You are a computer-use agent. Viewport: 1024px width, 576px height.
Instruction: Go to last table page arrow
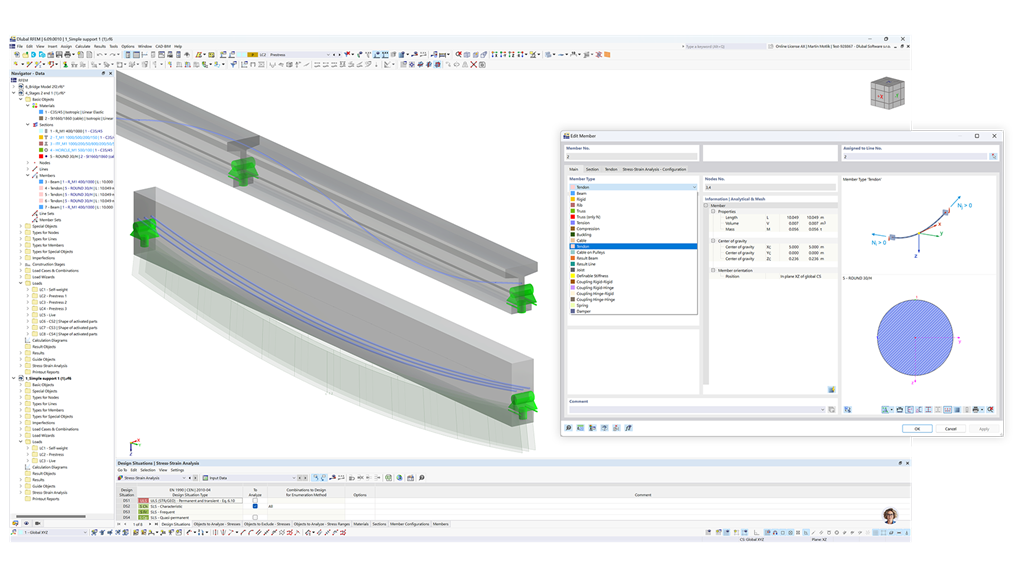[x=156, y=524]
